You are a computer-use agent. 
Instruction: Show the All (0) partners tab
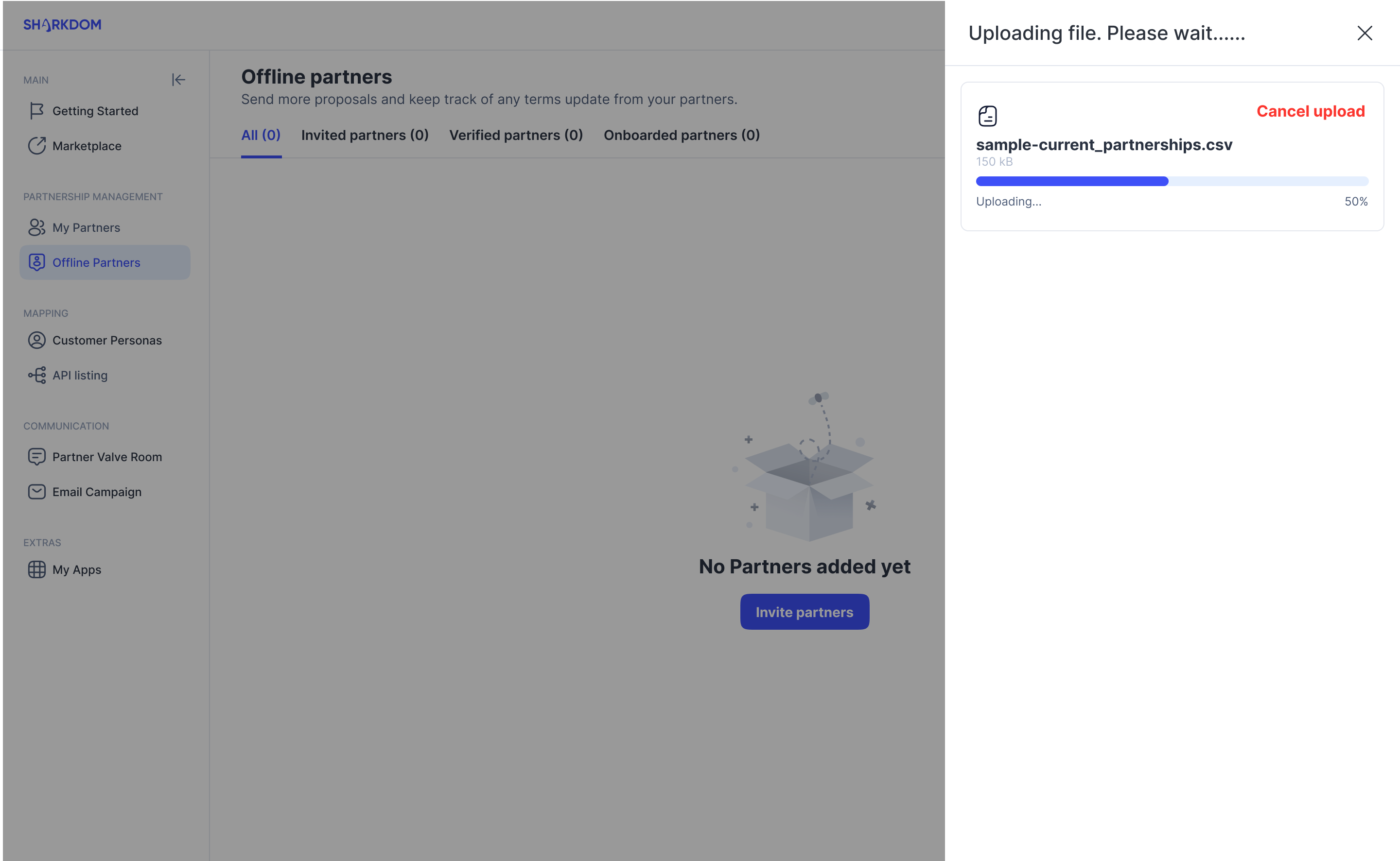click(x=261, y=136)
